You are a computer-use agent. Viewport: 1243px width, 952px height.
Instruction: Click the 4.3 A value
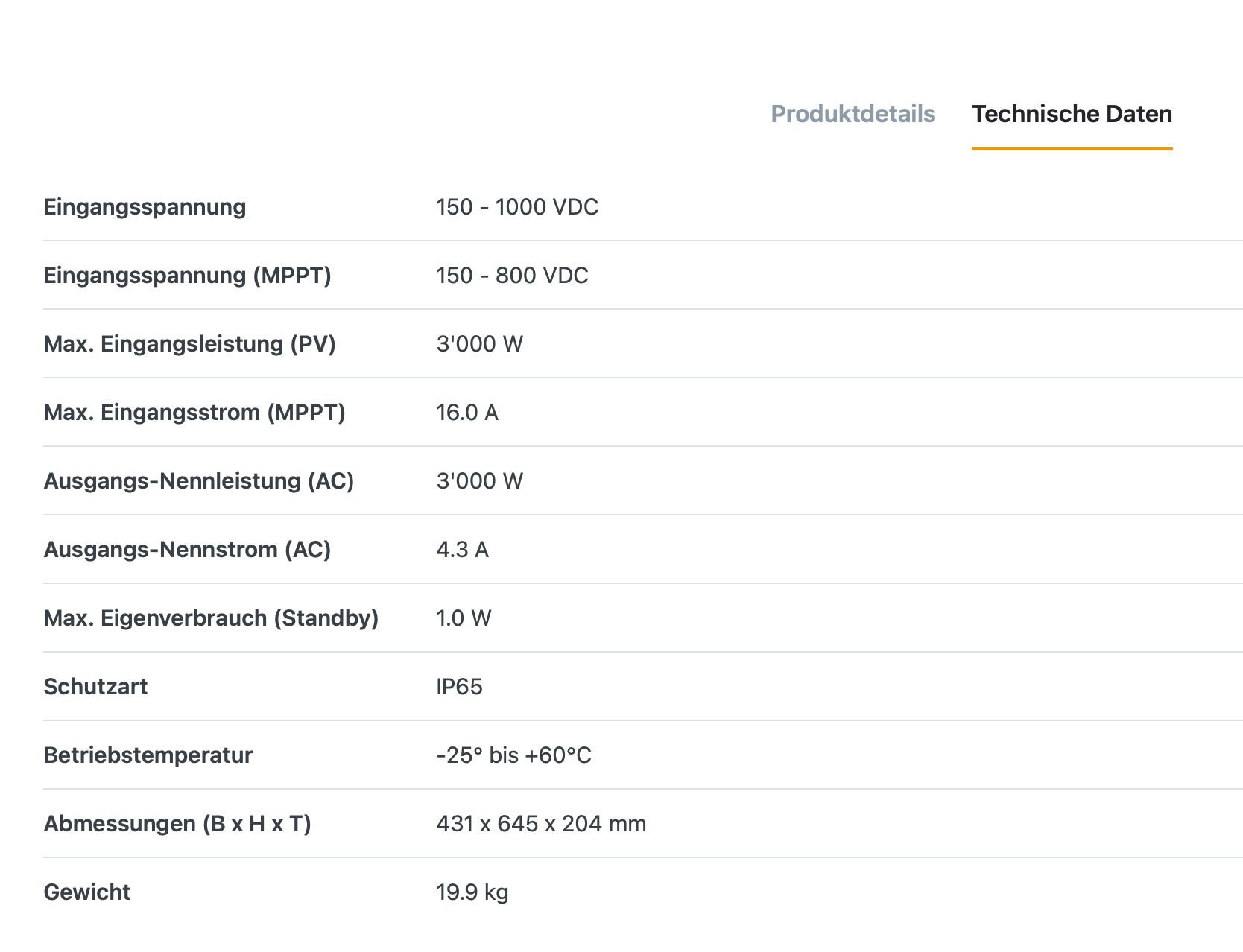point(462,550)
